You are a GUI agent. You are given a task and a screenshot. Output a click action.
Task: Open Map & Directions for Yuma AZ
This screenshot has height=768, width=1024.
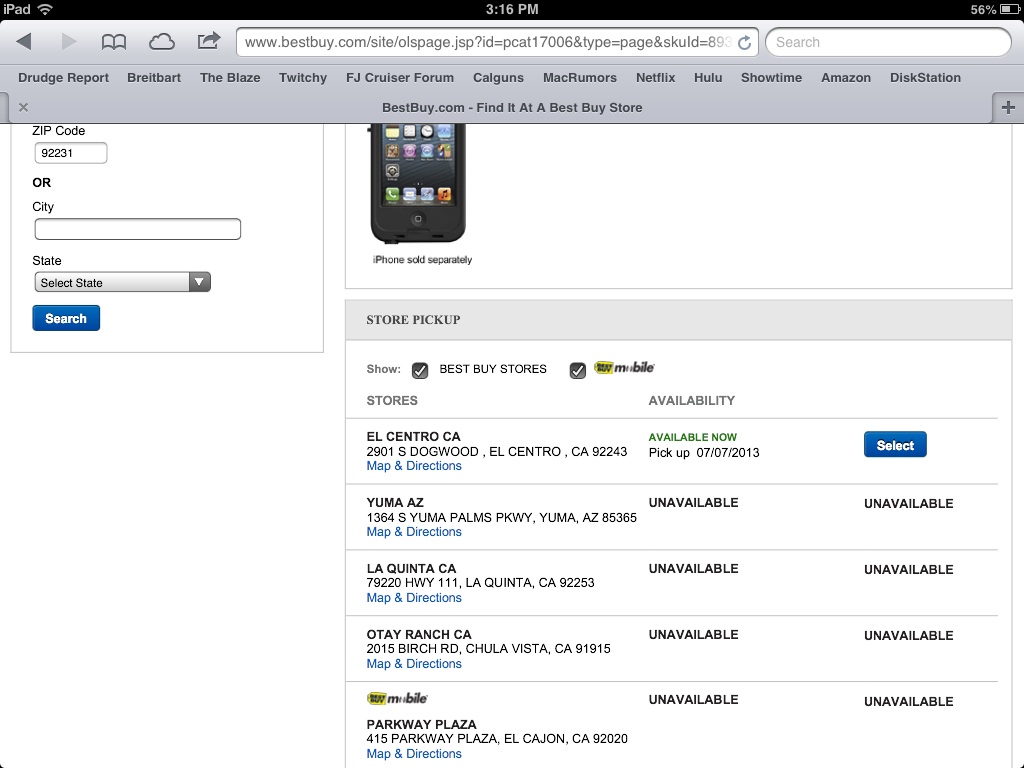tap(414, 532)
